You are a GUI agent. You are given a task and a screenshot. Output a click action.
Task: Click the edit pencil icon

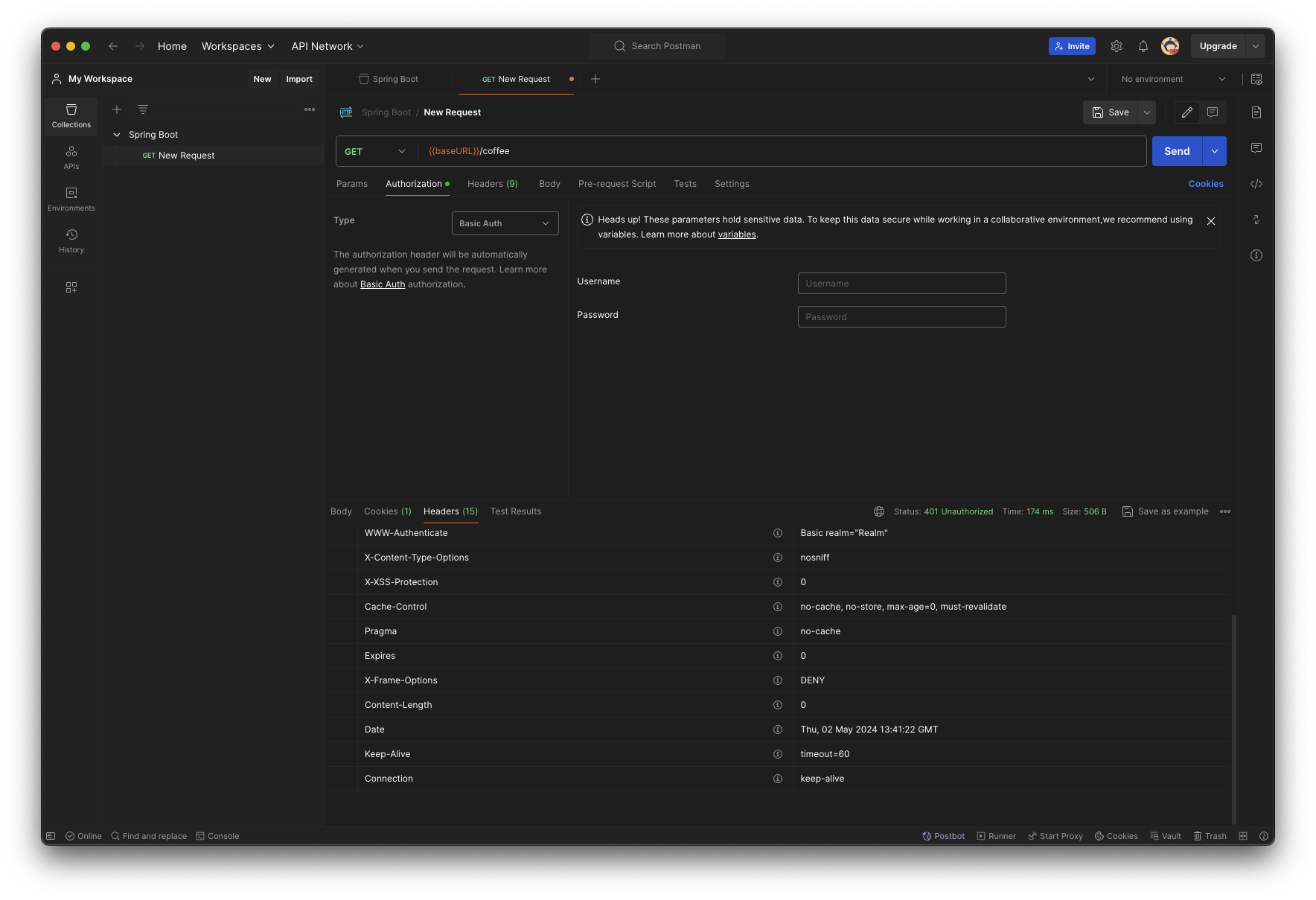point(1187,112)
